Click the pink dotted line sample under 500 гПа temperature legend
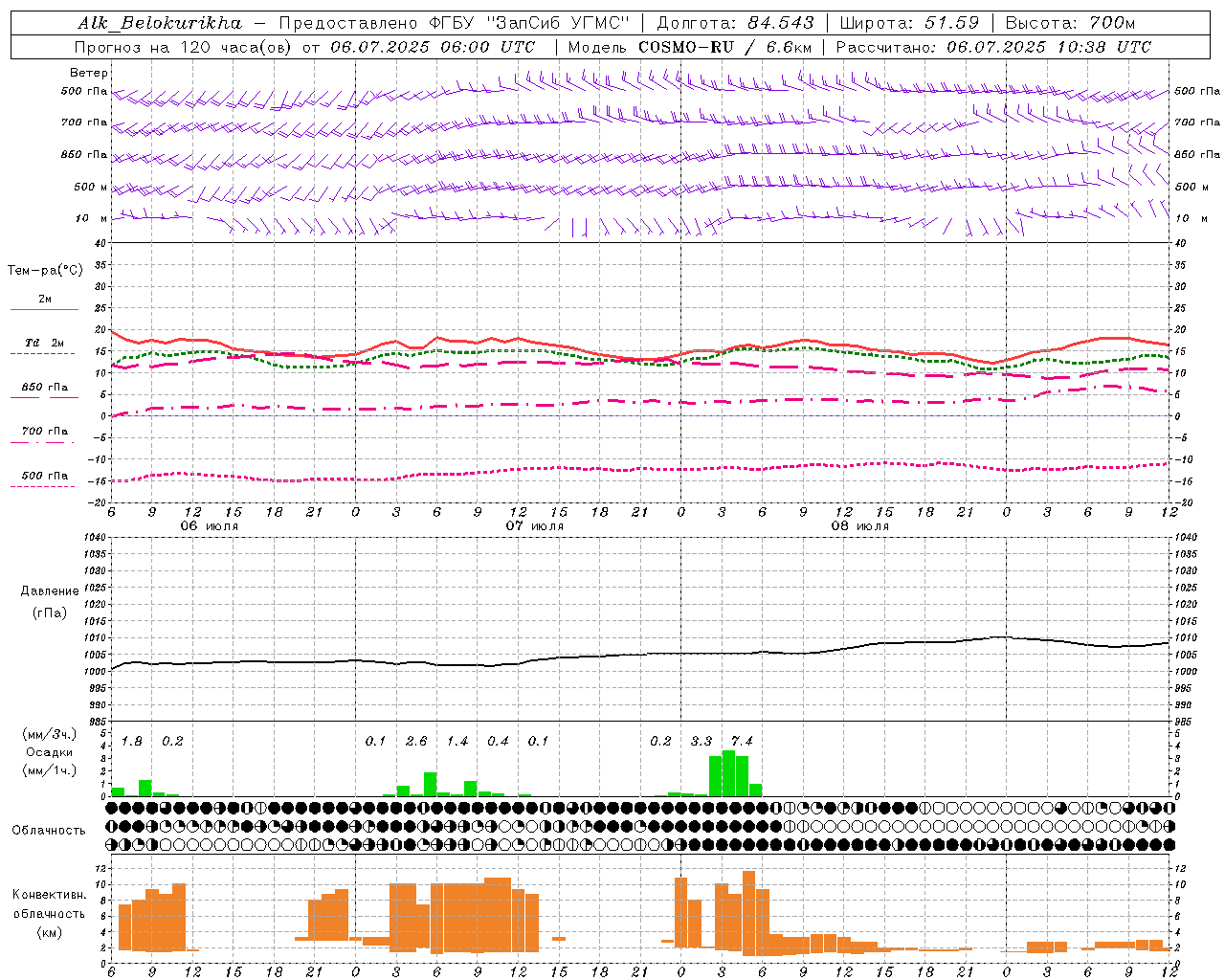The height and width of the screenshot is (980, 1225). [43, 487]
